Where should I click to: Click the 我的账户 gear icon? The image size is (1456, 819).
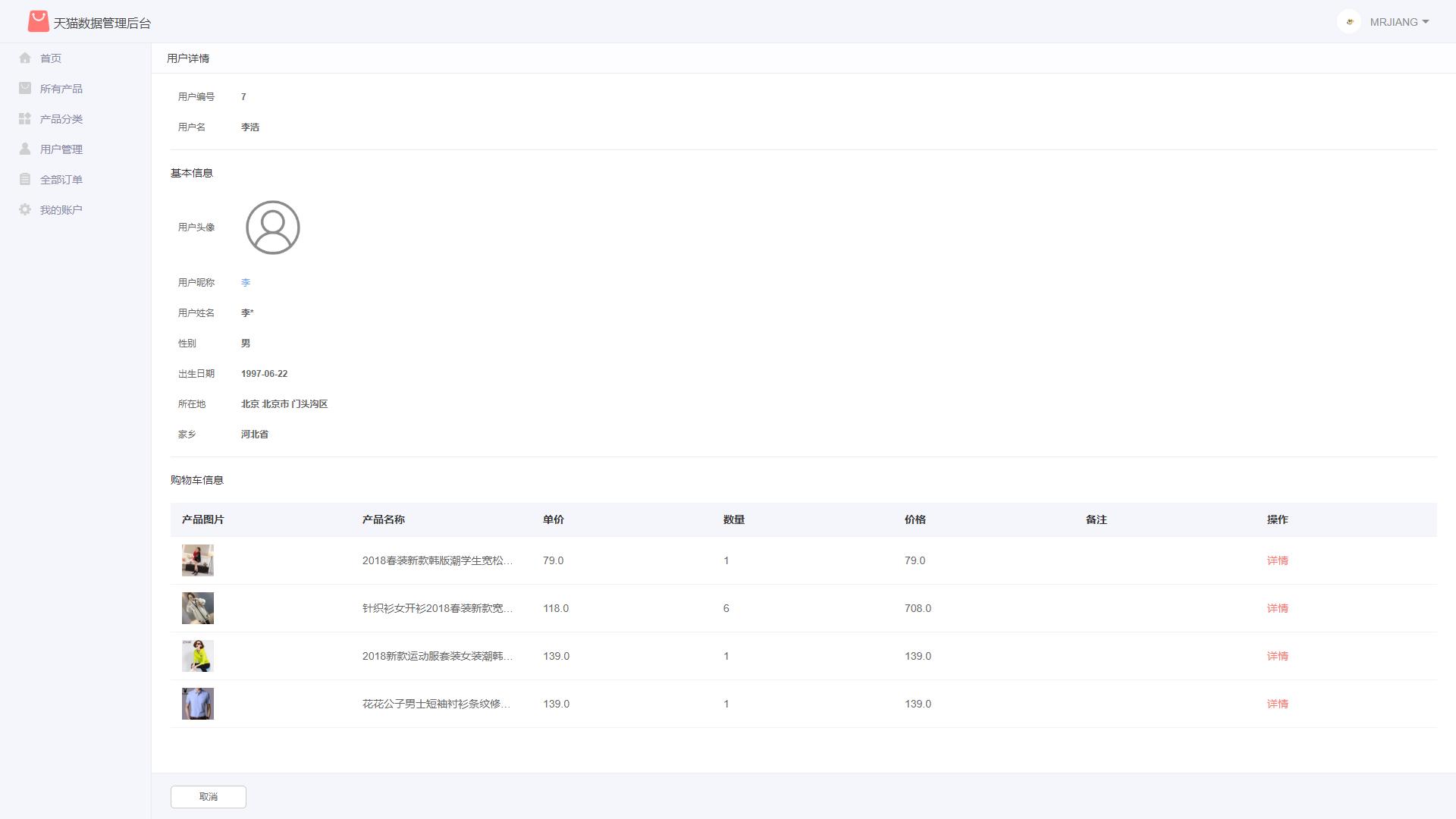point(25,209)
